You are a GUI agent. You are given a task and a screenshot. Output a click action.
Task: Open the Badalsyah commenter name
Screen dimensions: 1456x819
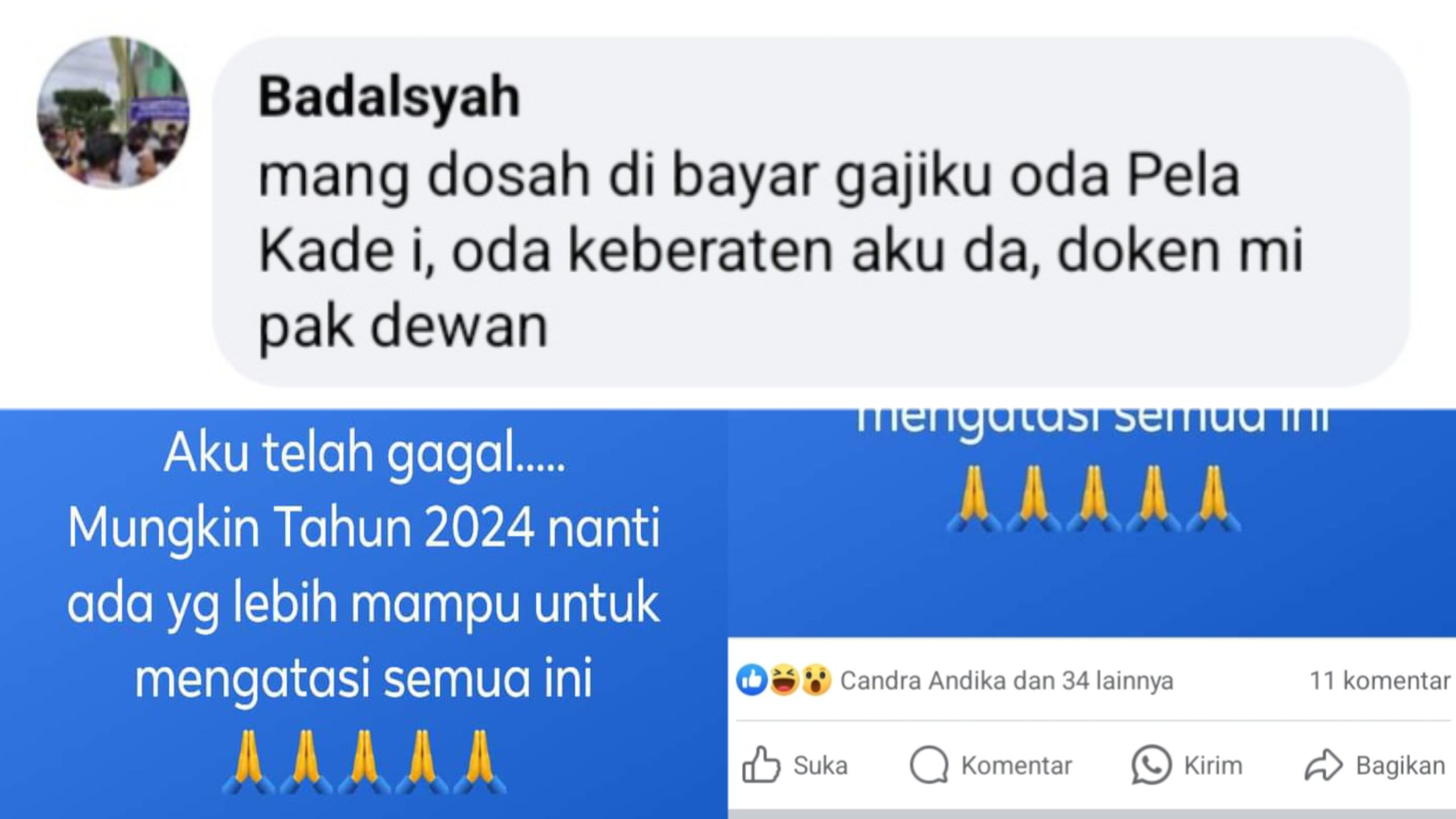tap(389, 97)
